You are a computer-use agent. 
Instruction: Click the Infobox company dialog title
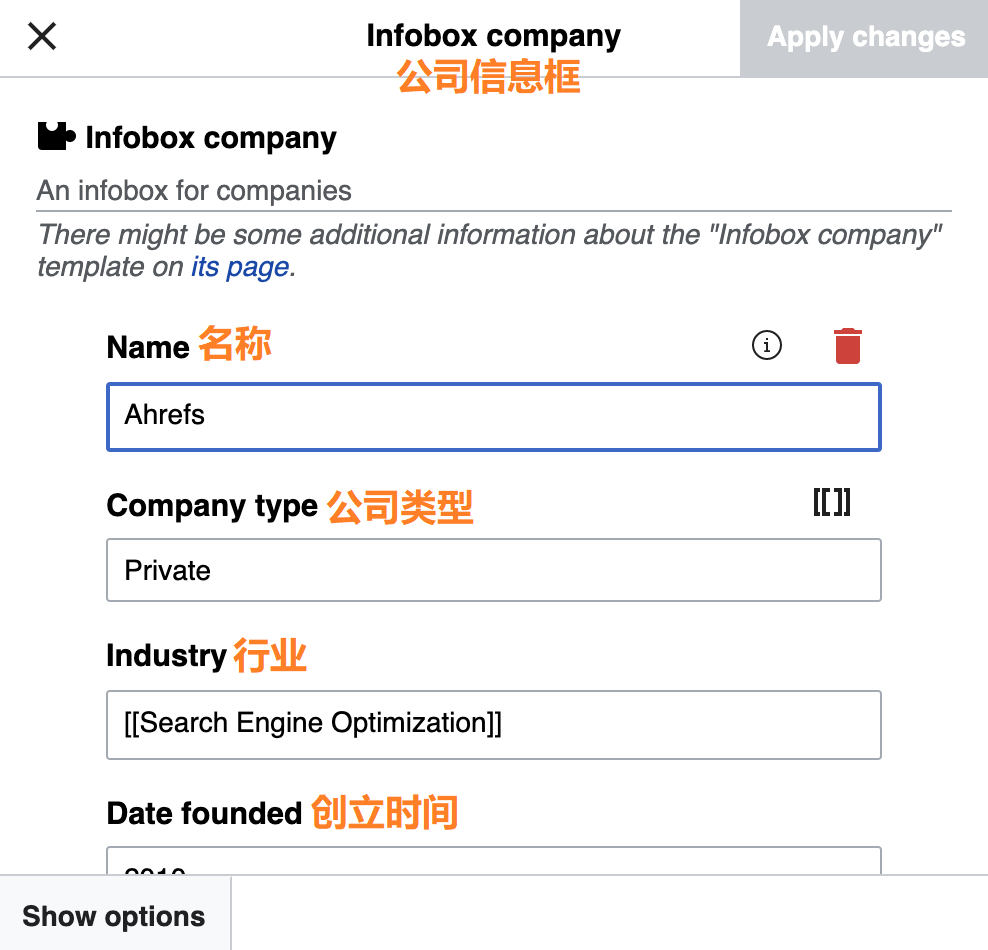(x=493, y=36)
